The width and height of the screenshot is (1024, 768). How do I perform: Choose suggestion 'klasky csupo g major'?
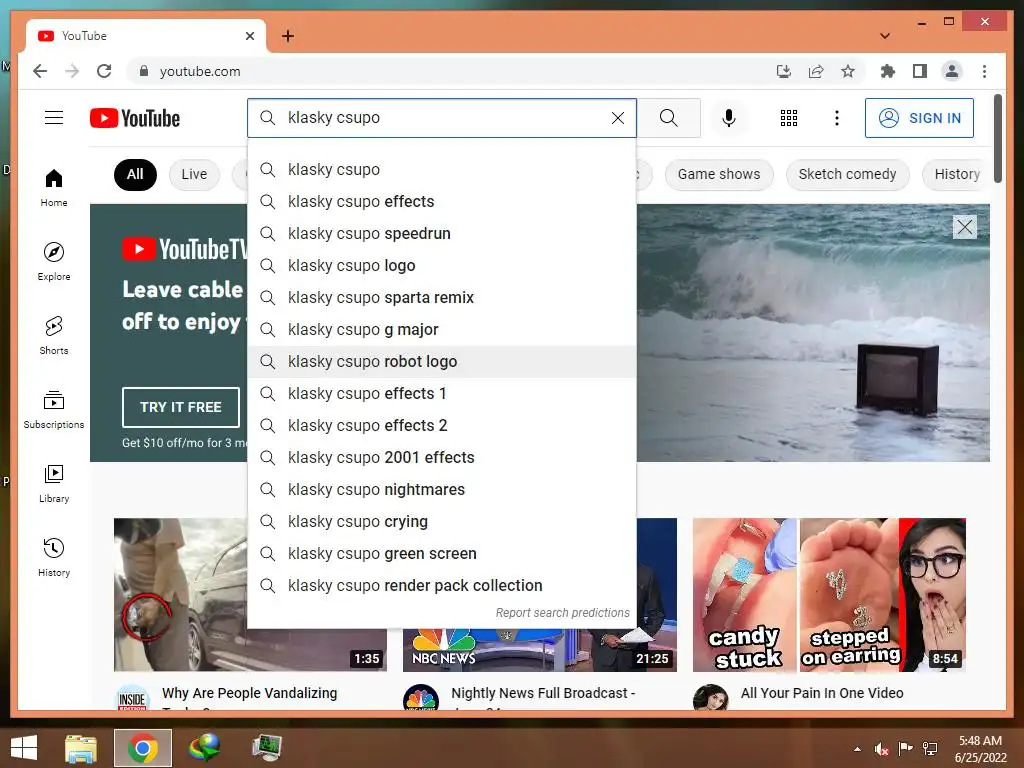click(441, 330)
